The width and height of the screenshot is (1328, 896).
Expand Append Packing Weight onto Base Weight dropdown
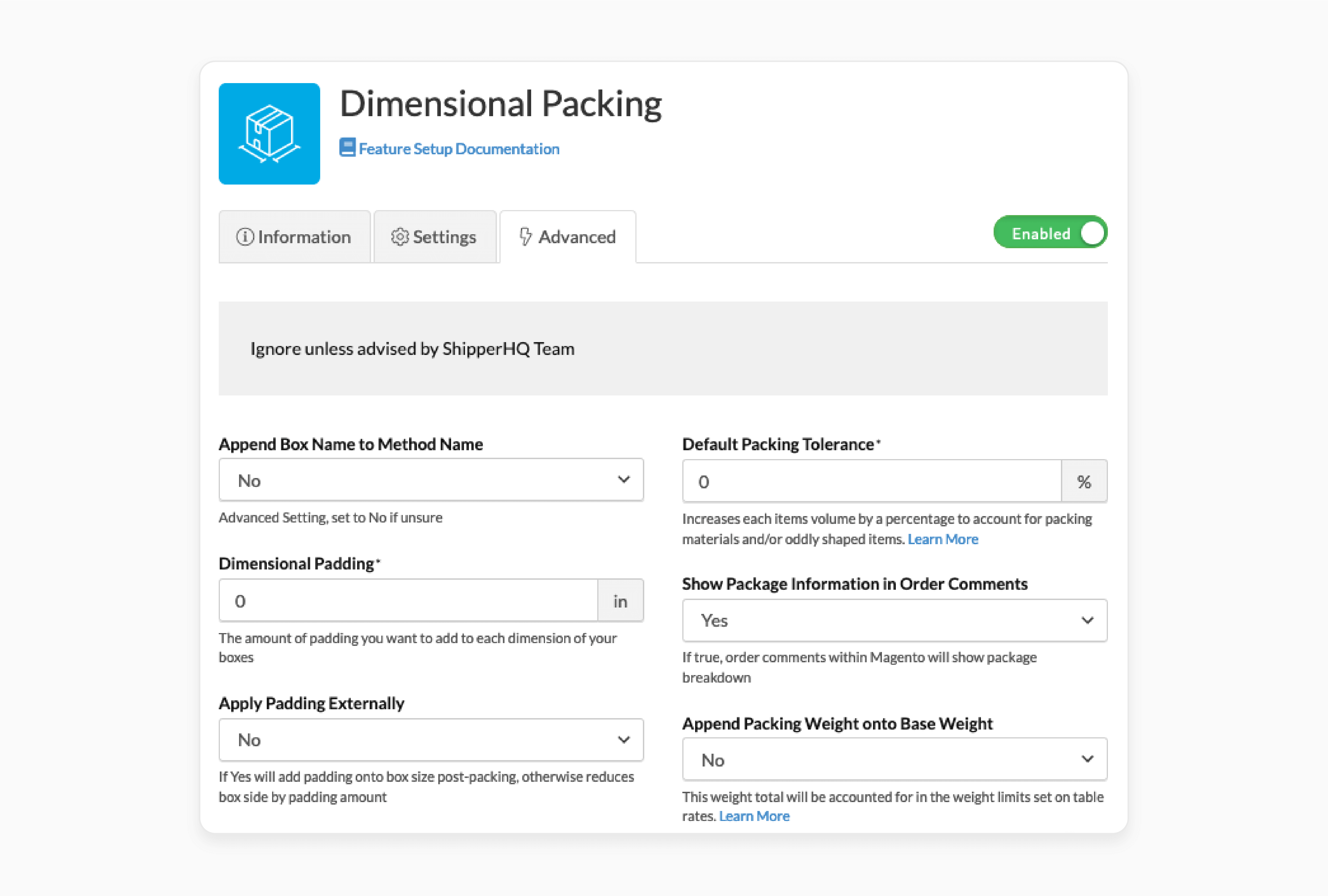(894, 760)
